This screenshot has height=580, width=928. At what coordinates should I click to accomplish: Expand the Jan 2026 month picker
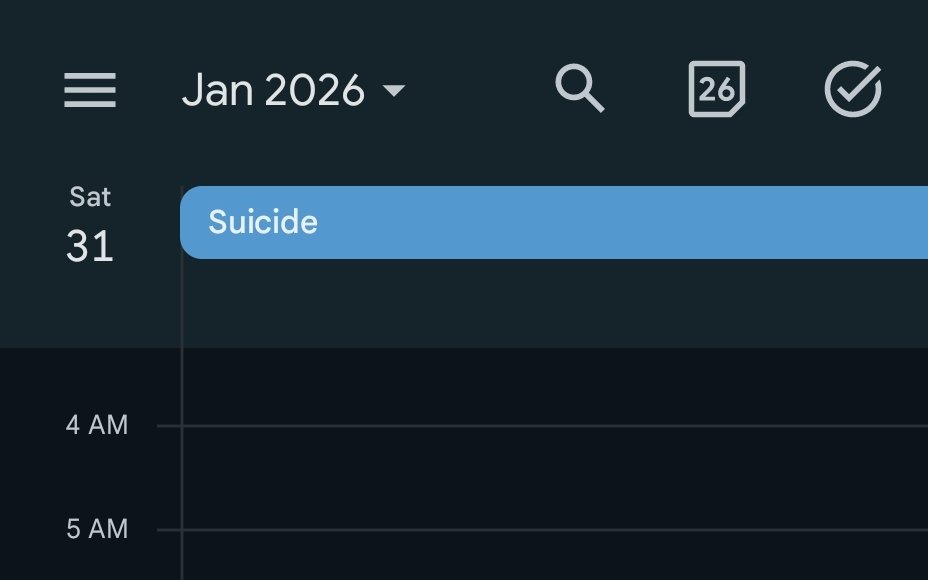pos(294,90)
